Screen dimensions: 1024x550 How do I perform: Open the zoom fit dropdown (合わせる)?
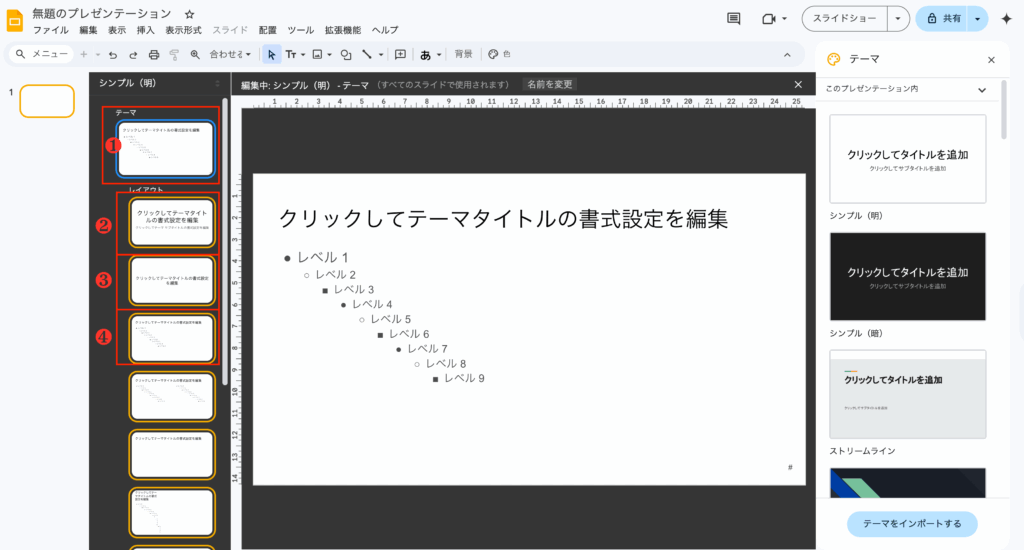tap(231, 54)
